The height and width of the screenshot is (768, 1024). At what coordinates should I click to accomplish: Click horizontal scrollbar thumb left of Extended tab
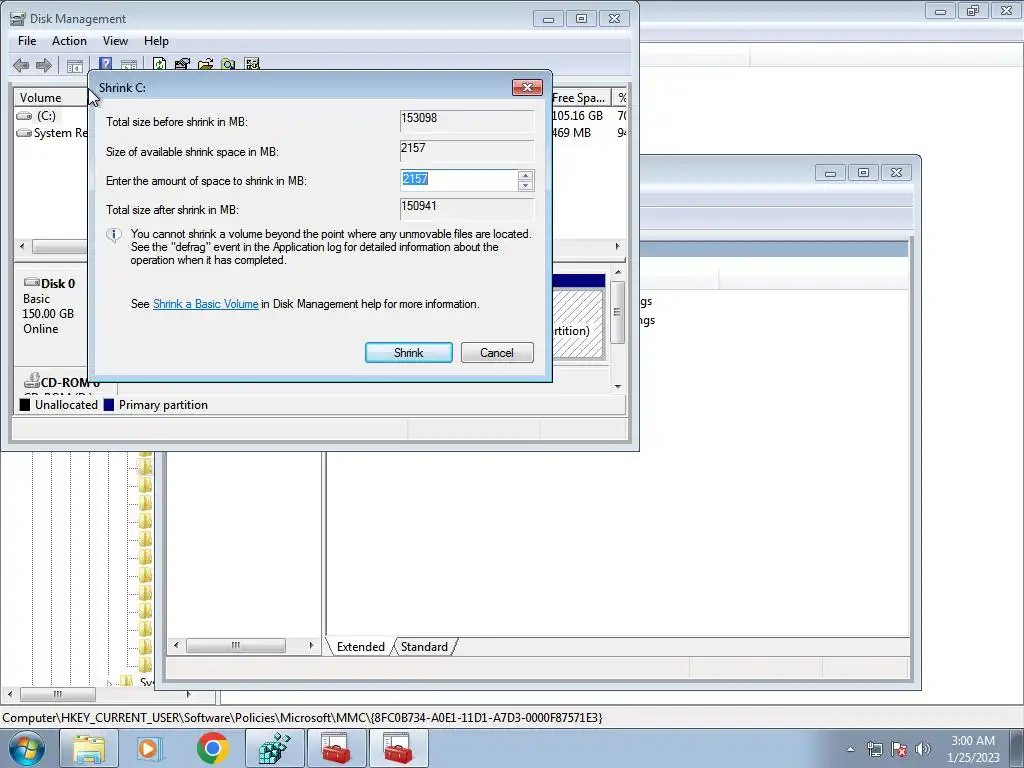tap(236, 645)
